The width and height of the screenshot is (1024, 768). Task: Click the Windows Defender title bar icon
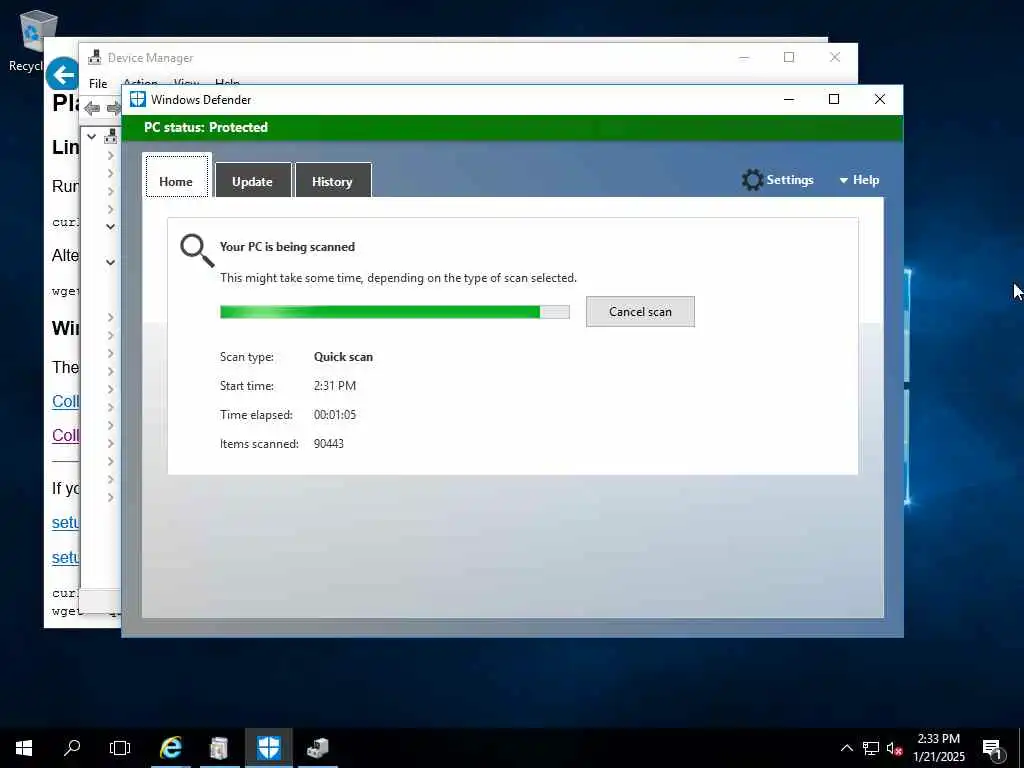click(137, 99)
